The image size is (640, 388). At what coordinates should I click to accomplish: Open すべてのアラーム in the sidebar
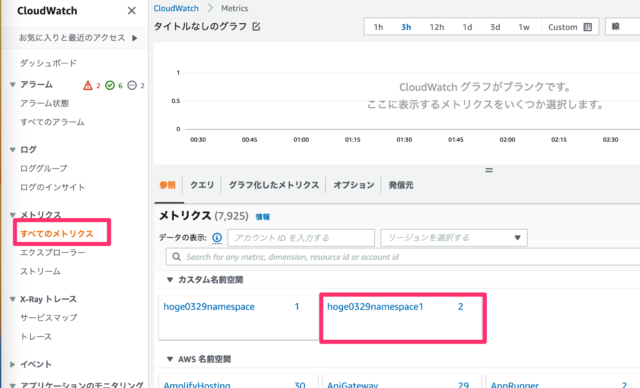click(52, 122)
